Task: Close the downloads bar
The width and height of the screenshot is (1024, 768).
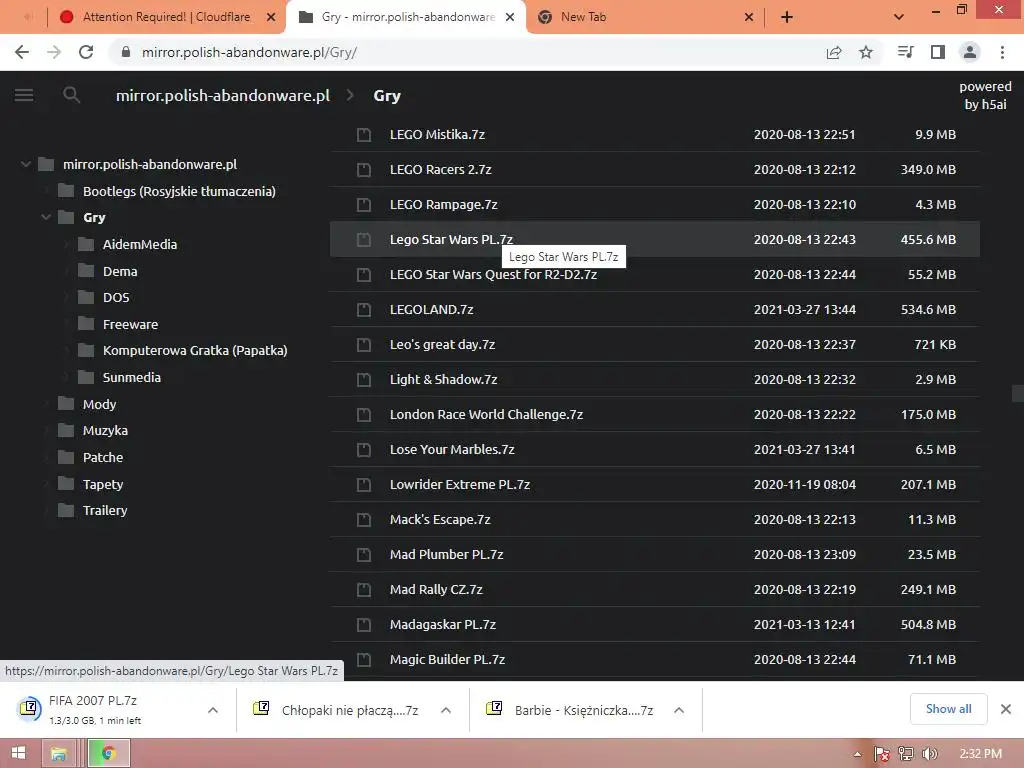Action: (x=1006, y=709)
